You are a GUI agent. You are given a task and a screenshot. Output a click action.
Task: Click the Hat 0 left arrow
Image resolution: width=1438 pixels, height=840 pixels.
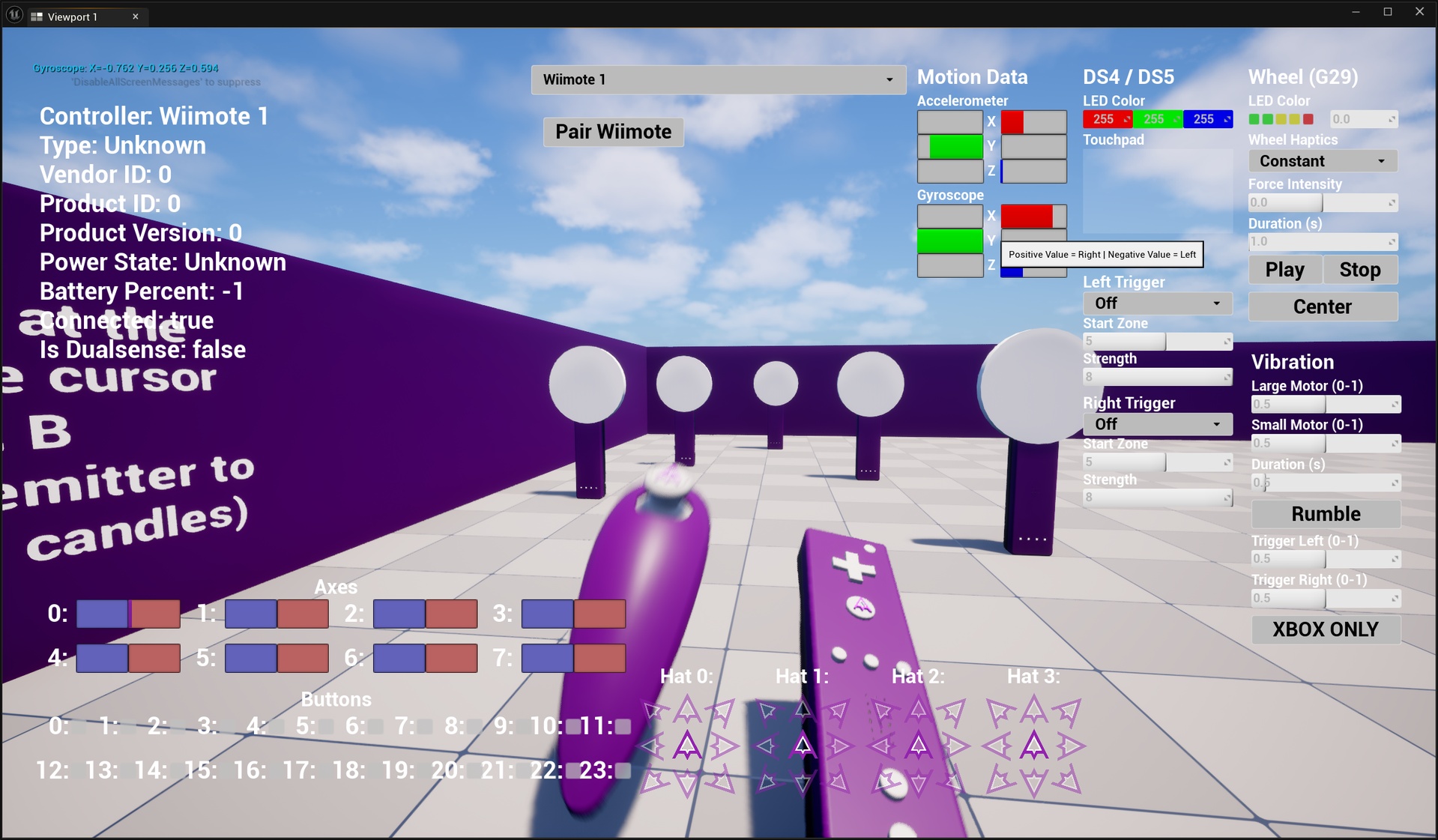point(652,746)
